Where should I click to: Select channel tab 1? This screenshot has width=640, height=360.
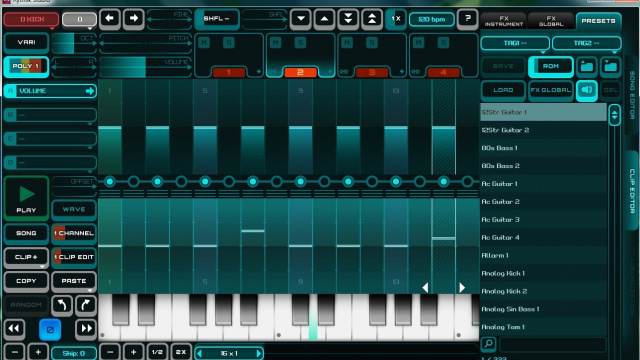tap(229, 72)
